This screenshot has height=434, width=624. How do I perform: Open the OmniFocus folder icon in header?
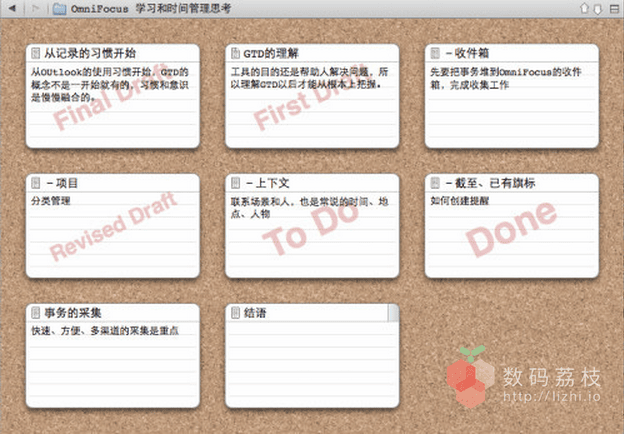coord(60,9)
